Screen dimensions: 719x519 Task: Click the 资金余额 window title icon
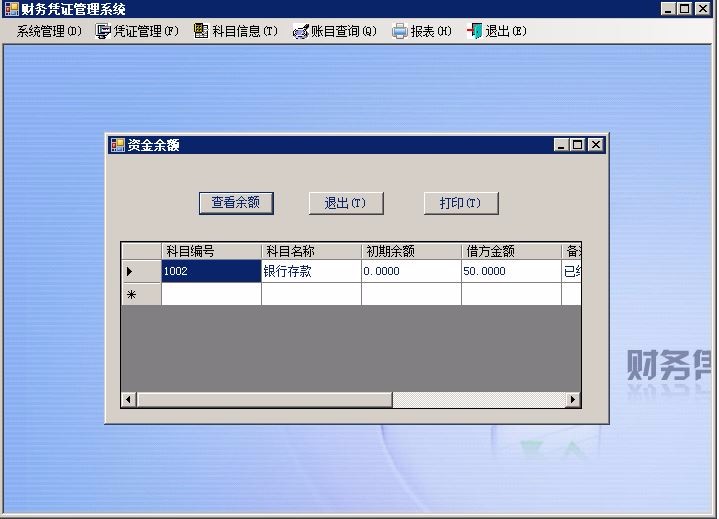pos(118,145)
